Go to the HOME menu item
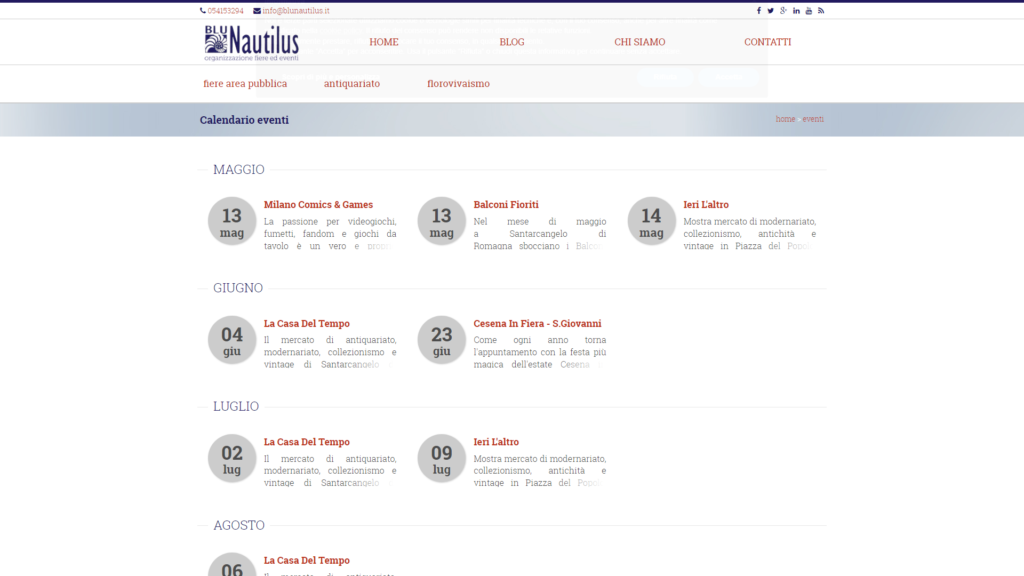This screenshot has width=1024, height=576. [x=384, y=42]
